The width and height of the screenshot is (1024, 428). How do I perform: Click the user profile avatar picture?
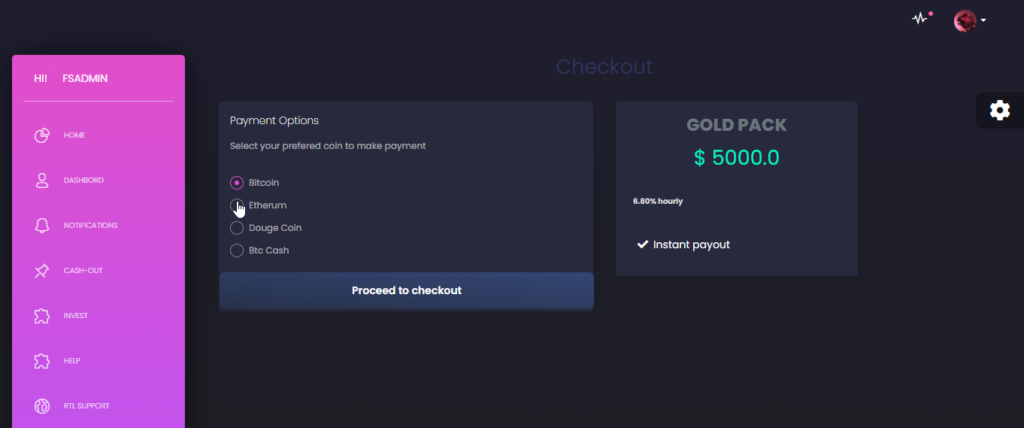coord(965,21)
